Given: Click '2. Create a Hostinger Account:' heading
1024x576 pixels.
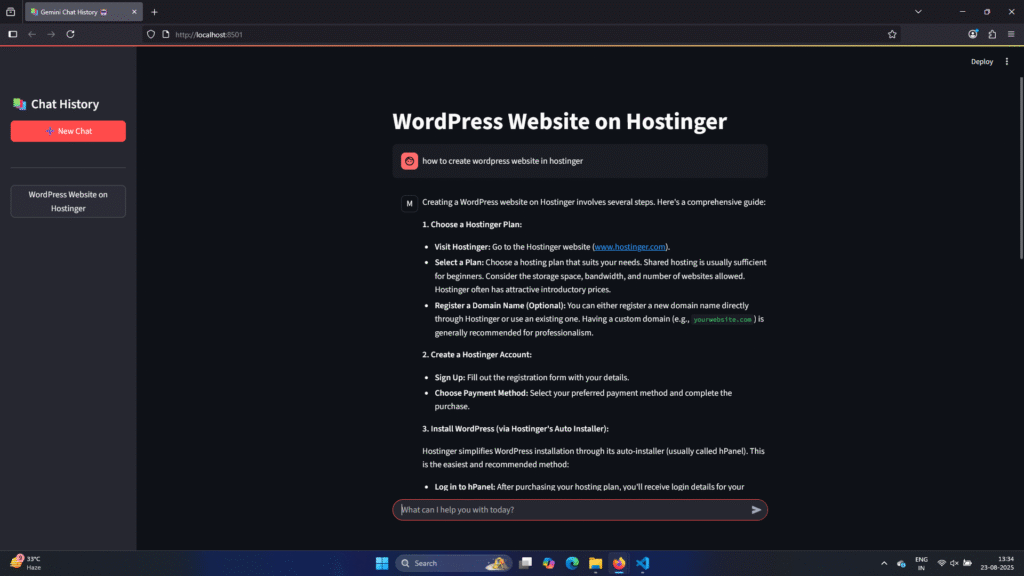Looking at the screenshot, I should click(477, 355).
